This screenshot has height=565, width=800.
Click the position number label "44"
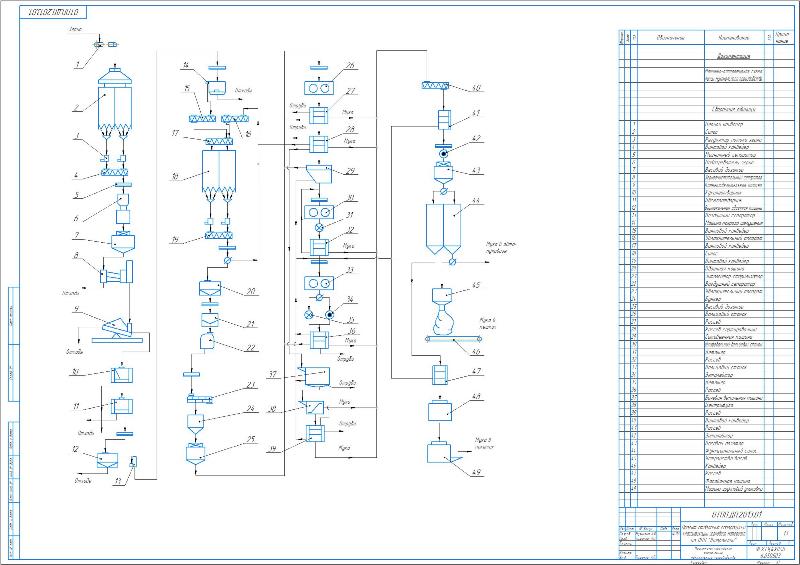click(476, 201)
